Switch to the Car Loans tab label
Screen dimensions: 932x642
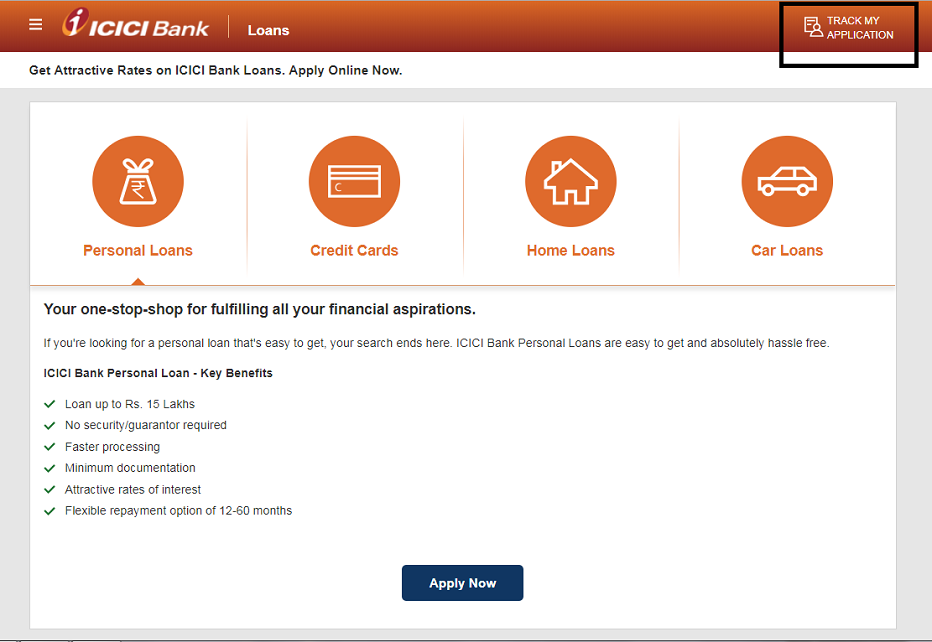787,250
